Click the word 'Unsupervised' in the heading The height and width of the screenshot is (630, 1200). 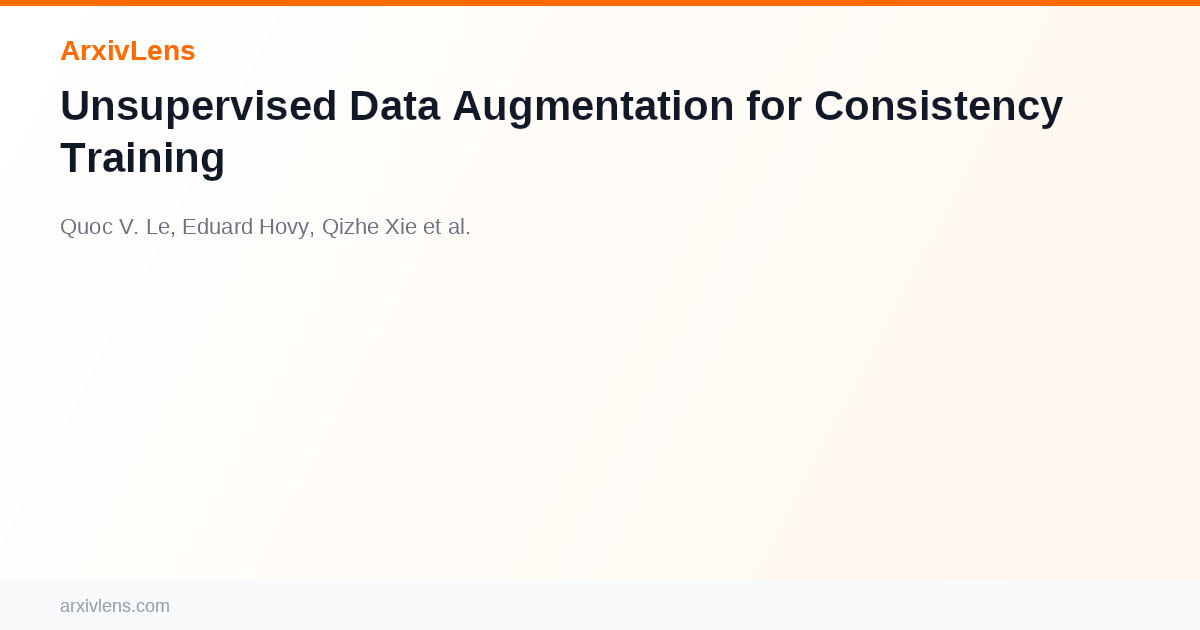point(199,106)
